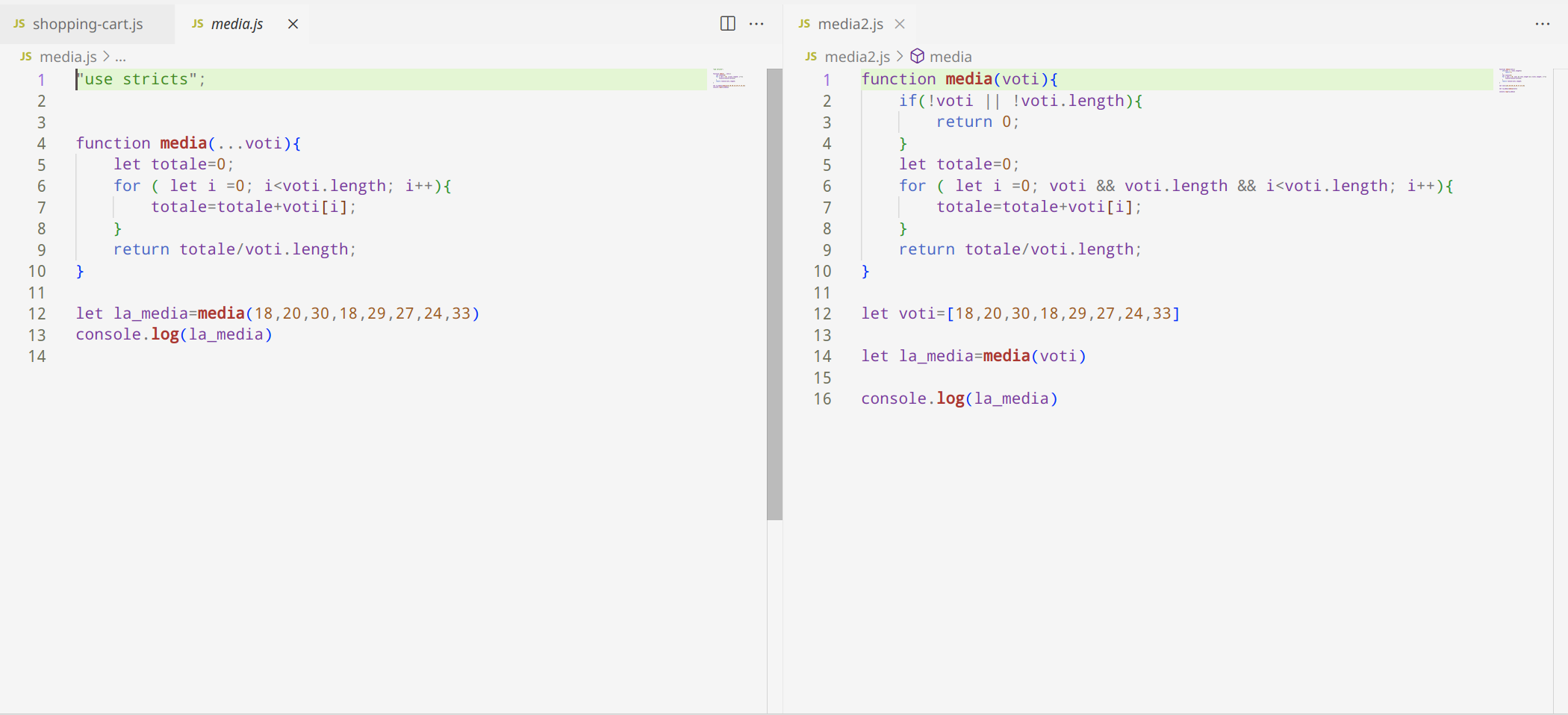
Task: Open media2.js breadcrumb dropdown in right editor
Action: pyautogui.click(x=857, y=57)
